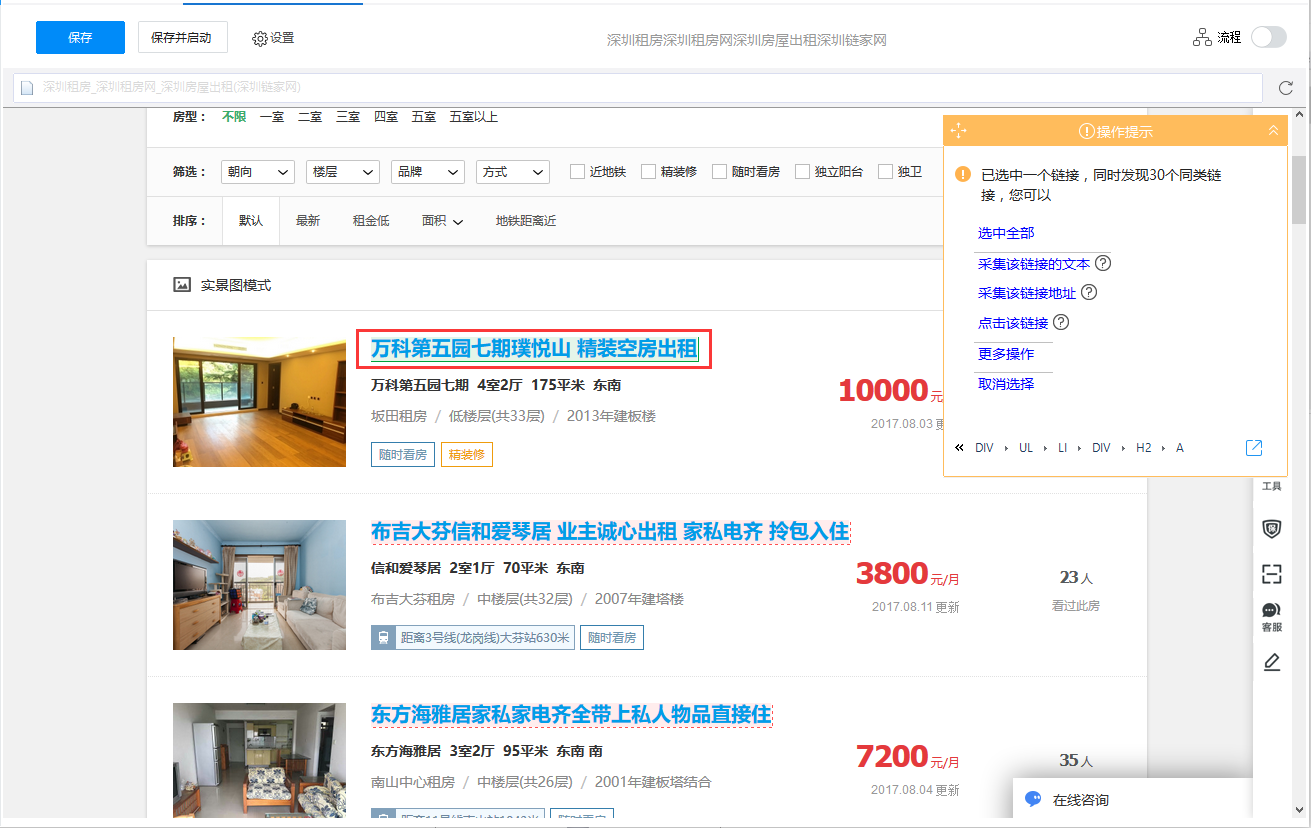
Task: Open listing 布吉大芬信和爱琴居 业主诚心出租
Action: click(x=610, y=531)
